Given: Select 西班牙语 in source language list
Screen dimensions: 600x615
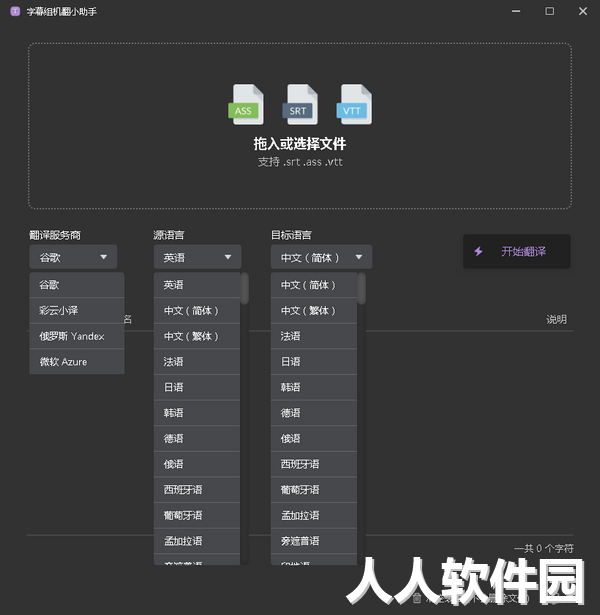Looking at the screenshot, I should coord(197,489).
